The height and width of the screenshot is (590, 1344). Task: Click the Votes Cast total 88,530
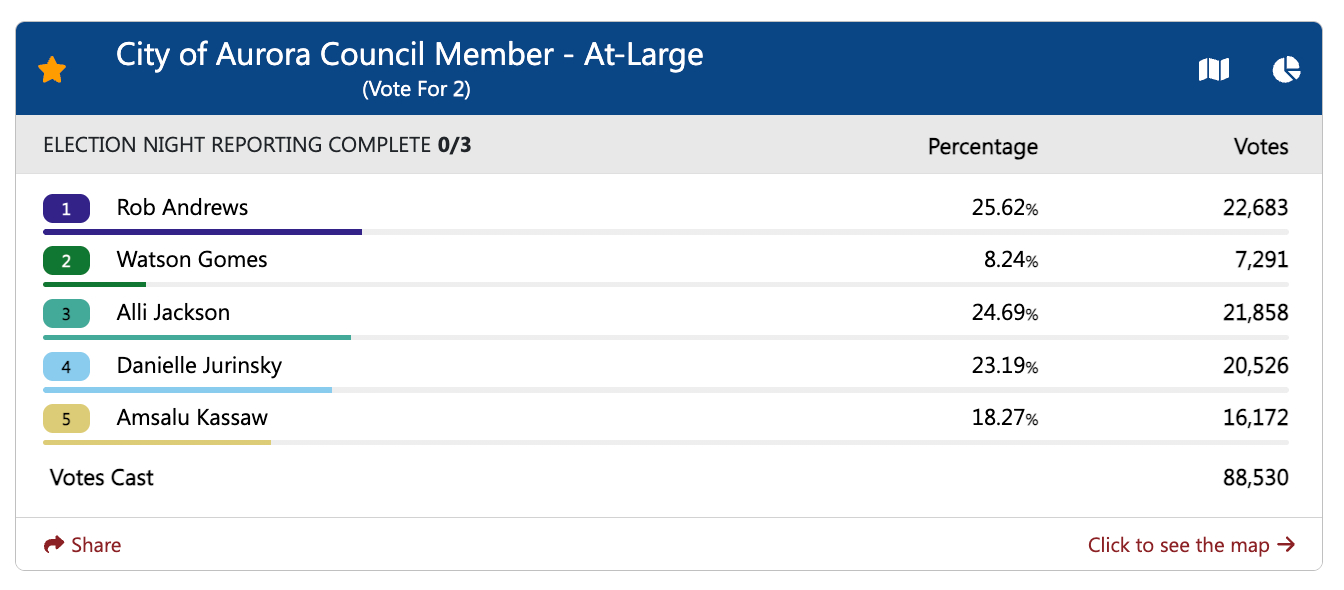pyautogui.click(x=1255, y=478)
